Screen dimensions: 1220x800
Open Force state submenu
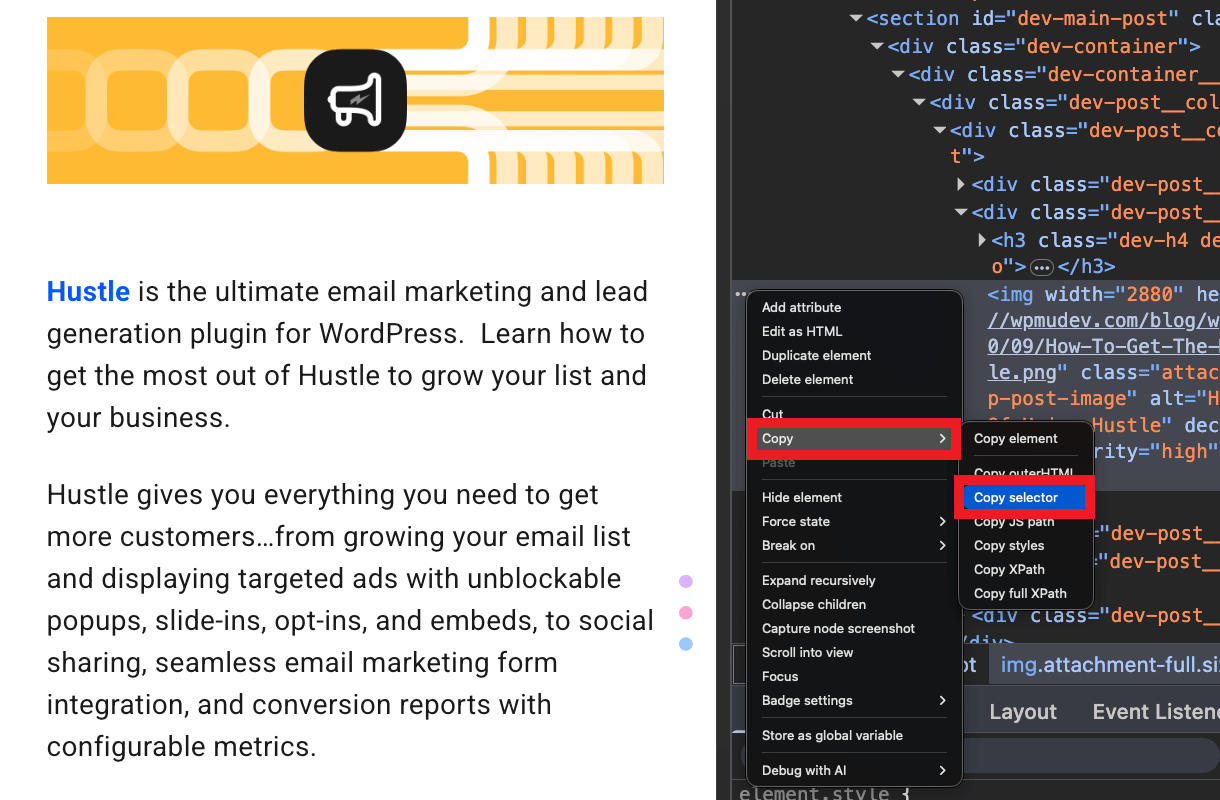click(x=854, y=521)
